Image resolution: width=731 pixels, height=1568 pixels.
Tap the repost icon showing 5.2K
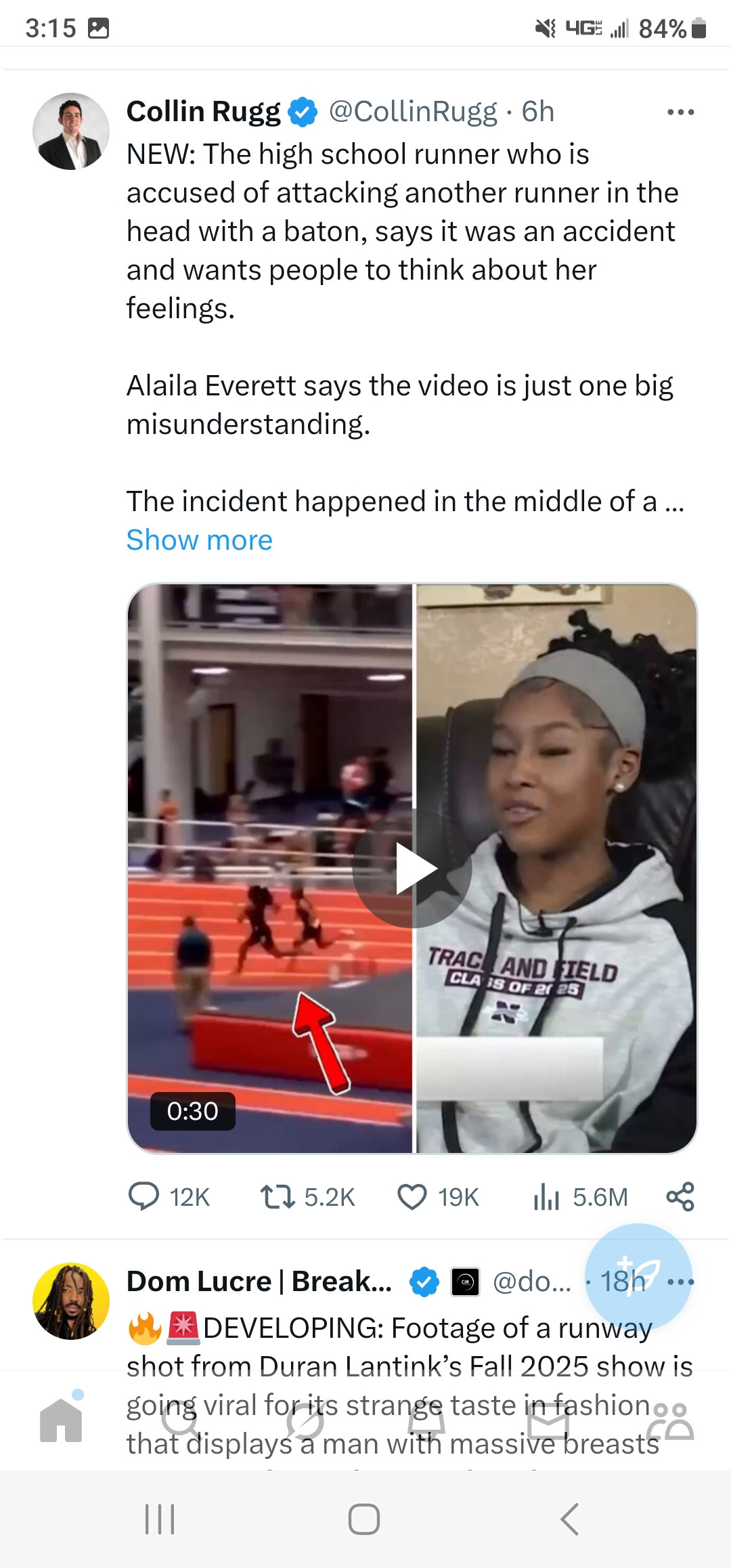(x=278, y=1197)
